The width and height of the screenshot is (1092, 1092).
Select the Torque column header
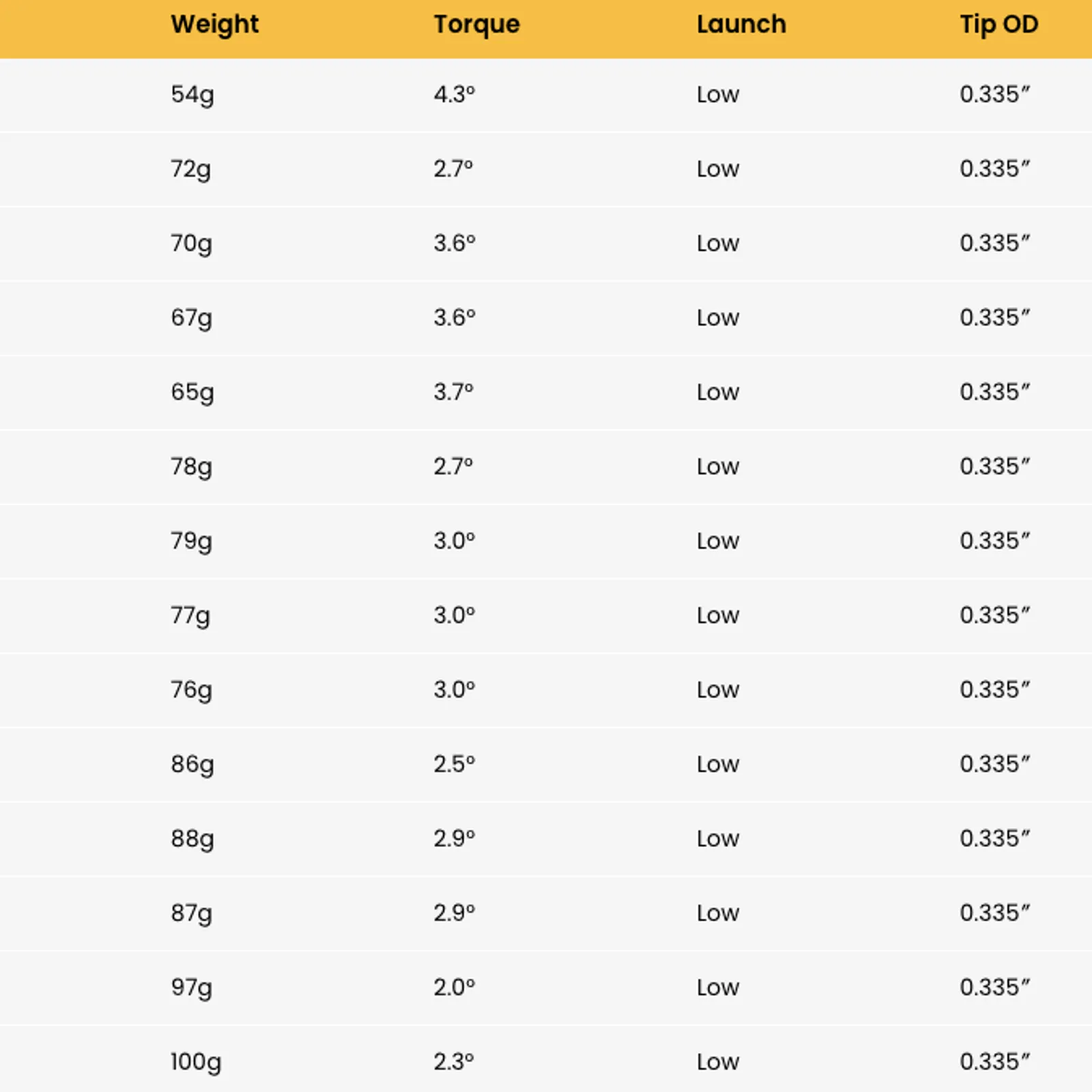click(476, 25)
